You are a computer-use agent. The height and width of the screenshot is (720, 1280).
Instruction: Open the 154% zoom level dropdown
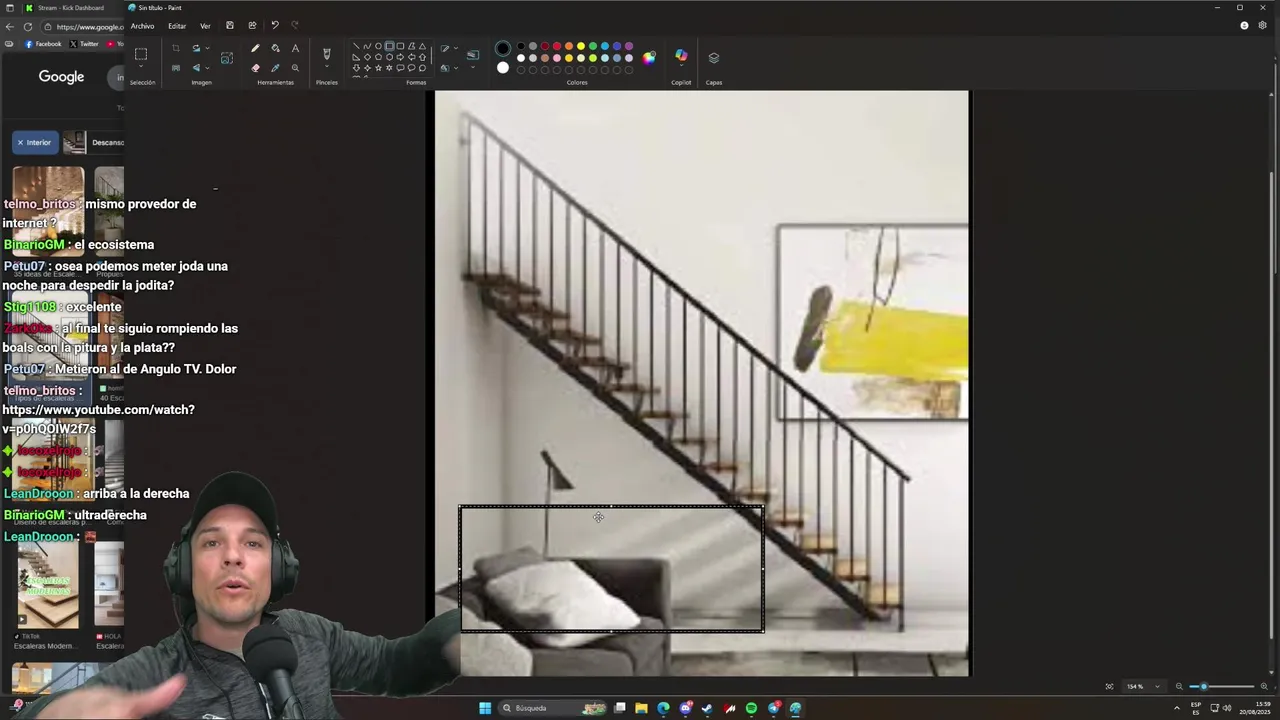pos(1143,686)
